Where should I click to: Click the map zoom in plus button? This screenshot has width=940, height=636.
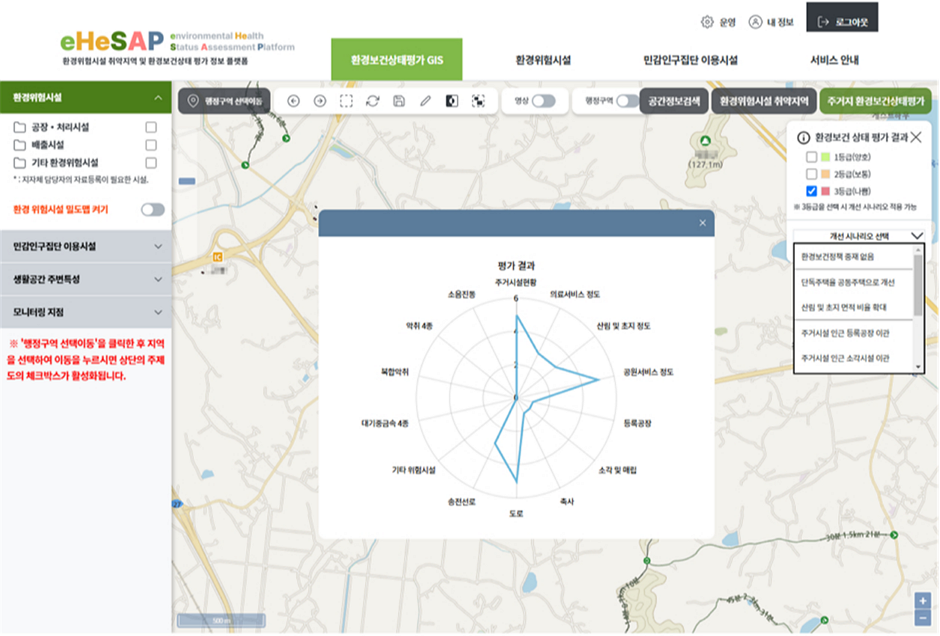(923, 601)
